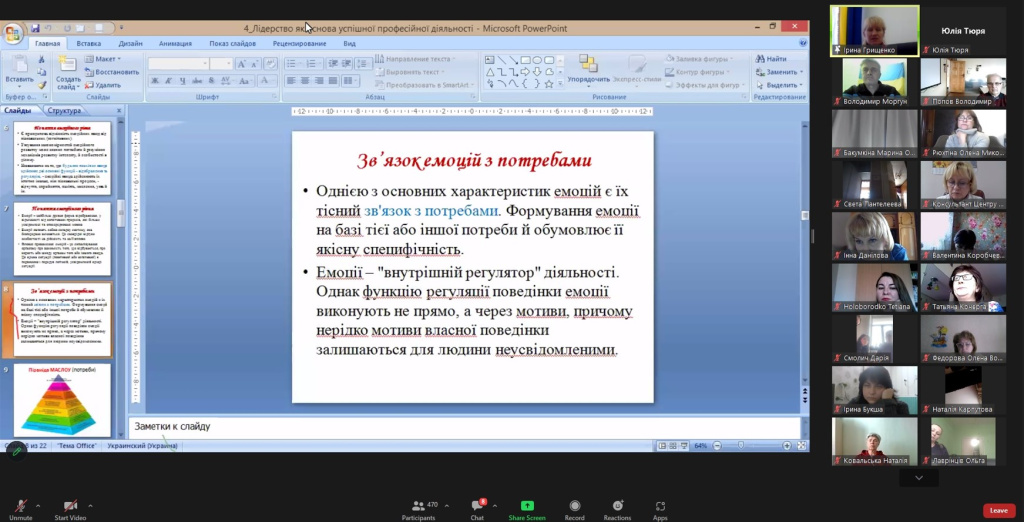The image size is (1024, 522).
Task: Expand the full shapes gallery
Action: tap(560, 84)
